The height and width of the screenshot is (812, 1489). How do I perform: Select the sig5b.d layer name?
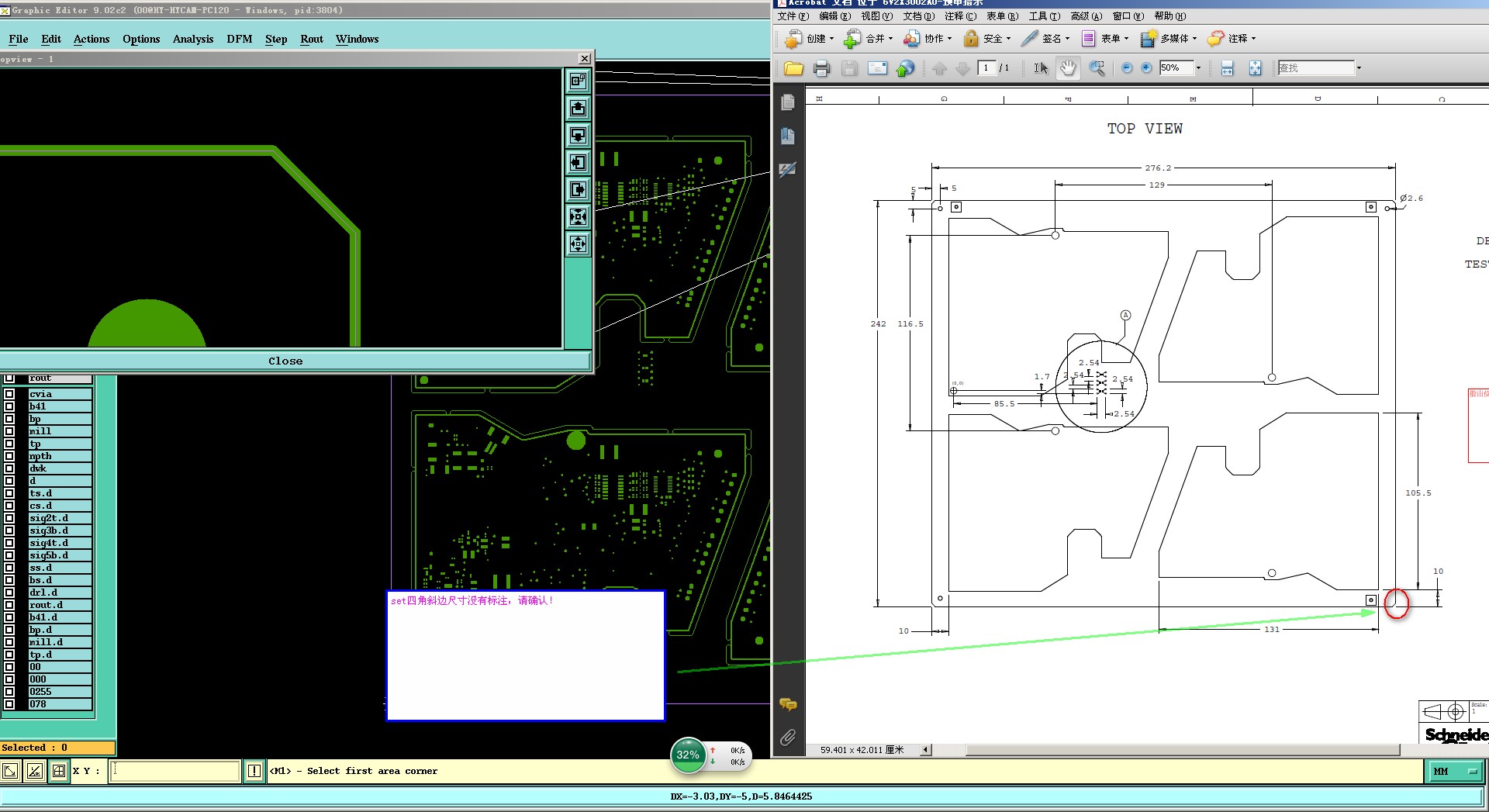60,555
